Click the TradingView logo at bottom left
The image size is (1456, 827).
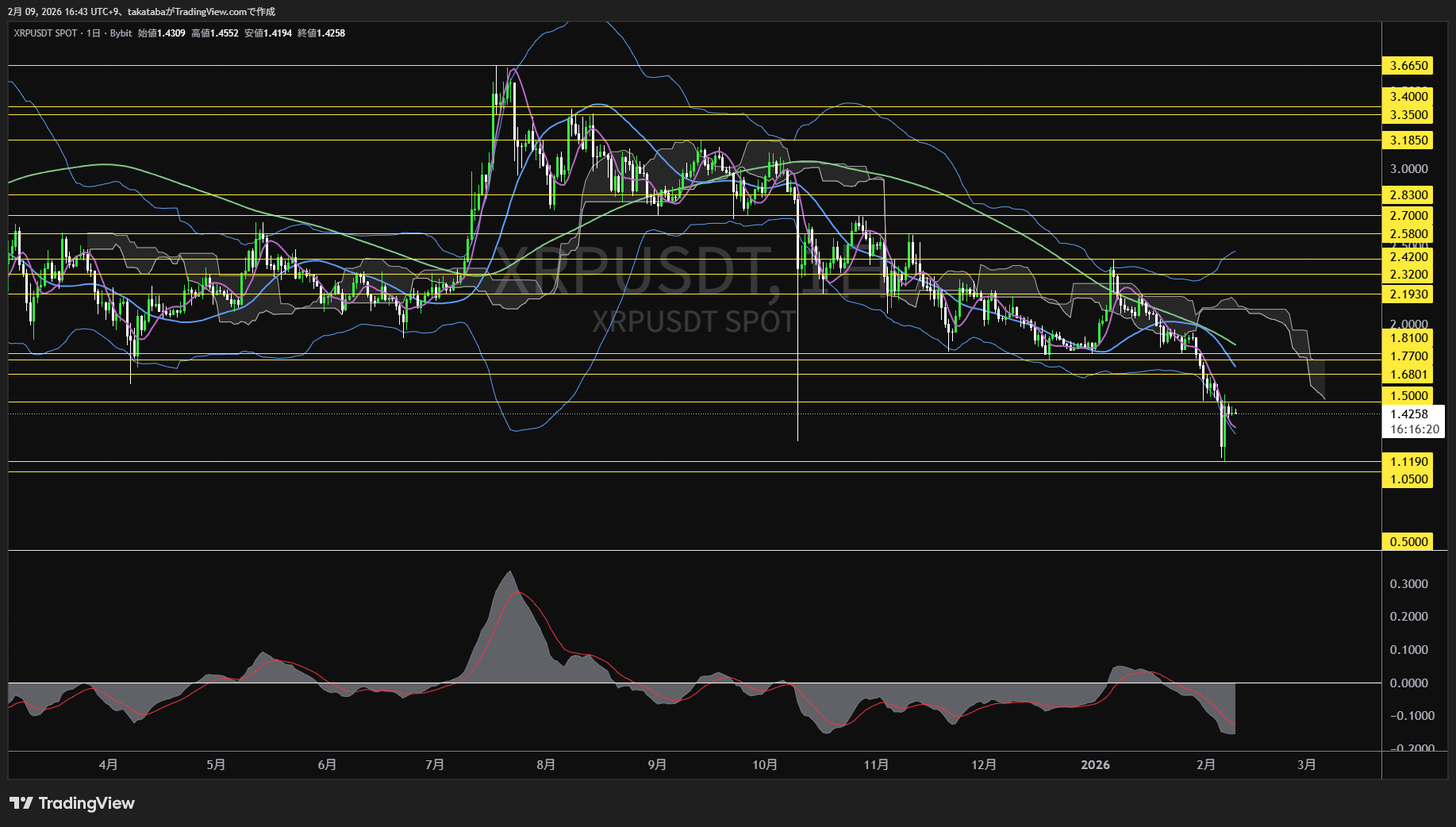(x=72, y=803)
